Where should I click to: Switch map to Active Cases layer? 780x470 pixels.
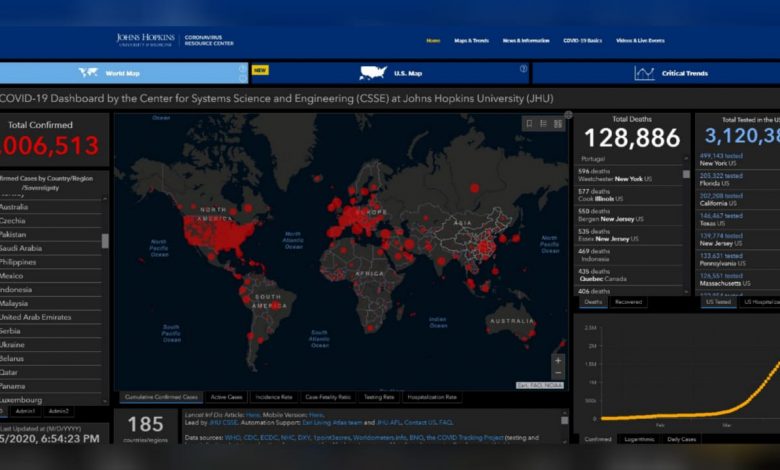tap(227, 397)
